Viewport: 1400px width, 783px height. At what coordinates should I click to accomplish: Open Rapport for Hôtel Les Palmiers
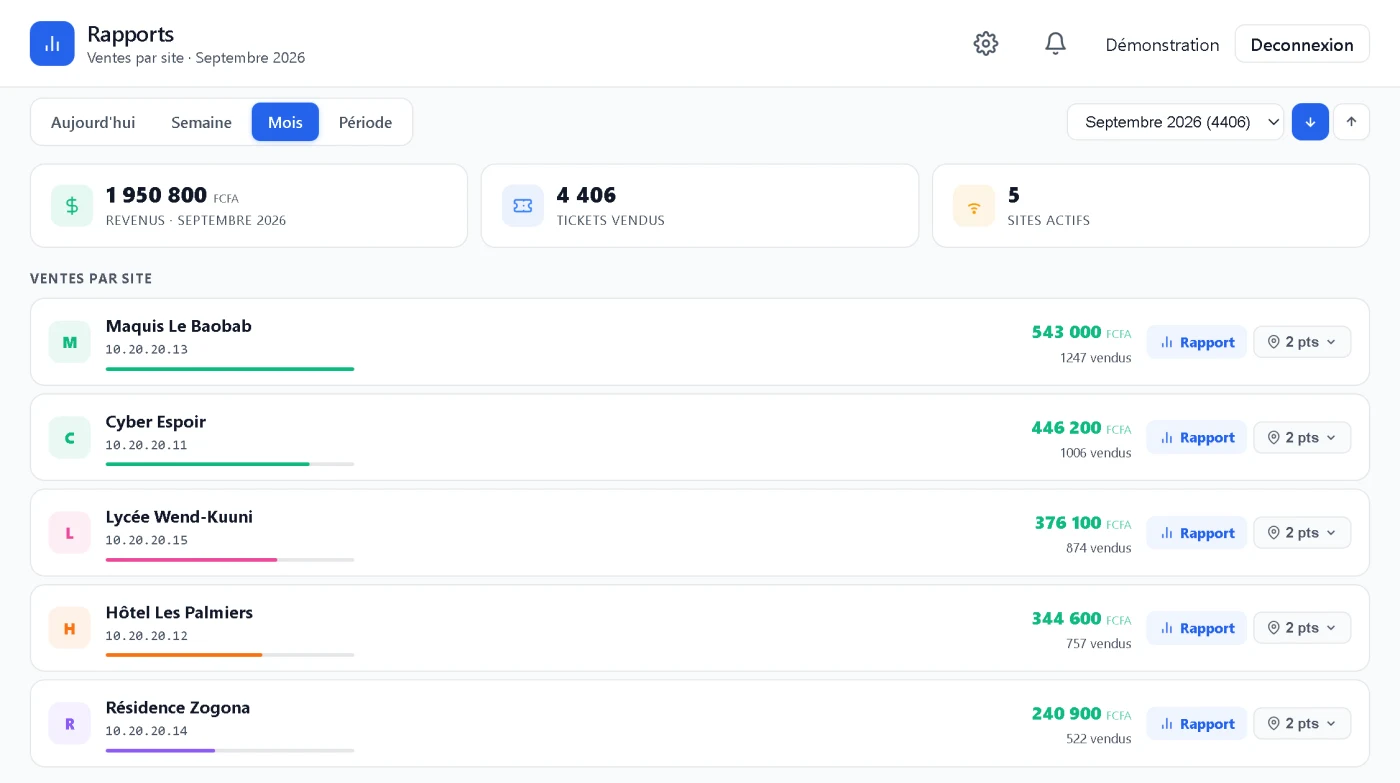[1197, 628]
